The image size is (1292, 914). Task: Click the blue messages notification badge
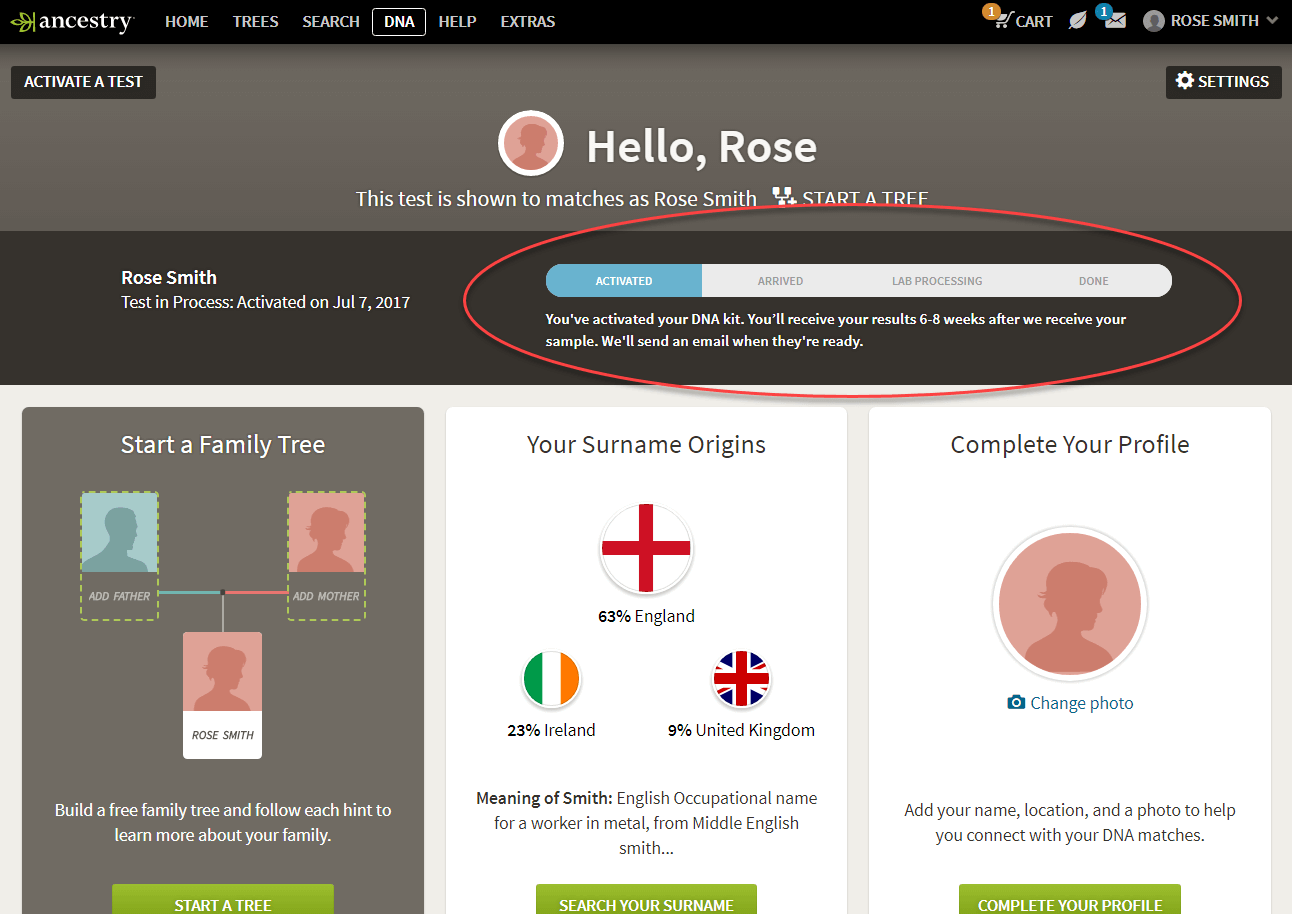pyautogui.click(x=1104, y=11)
